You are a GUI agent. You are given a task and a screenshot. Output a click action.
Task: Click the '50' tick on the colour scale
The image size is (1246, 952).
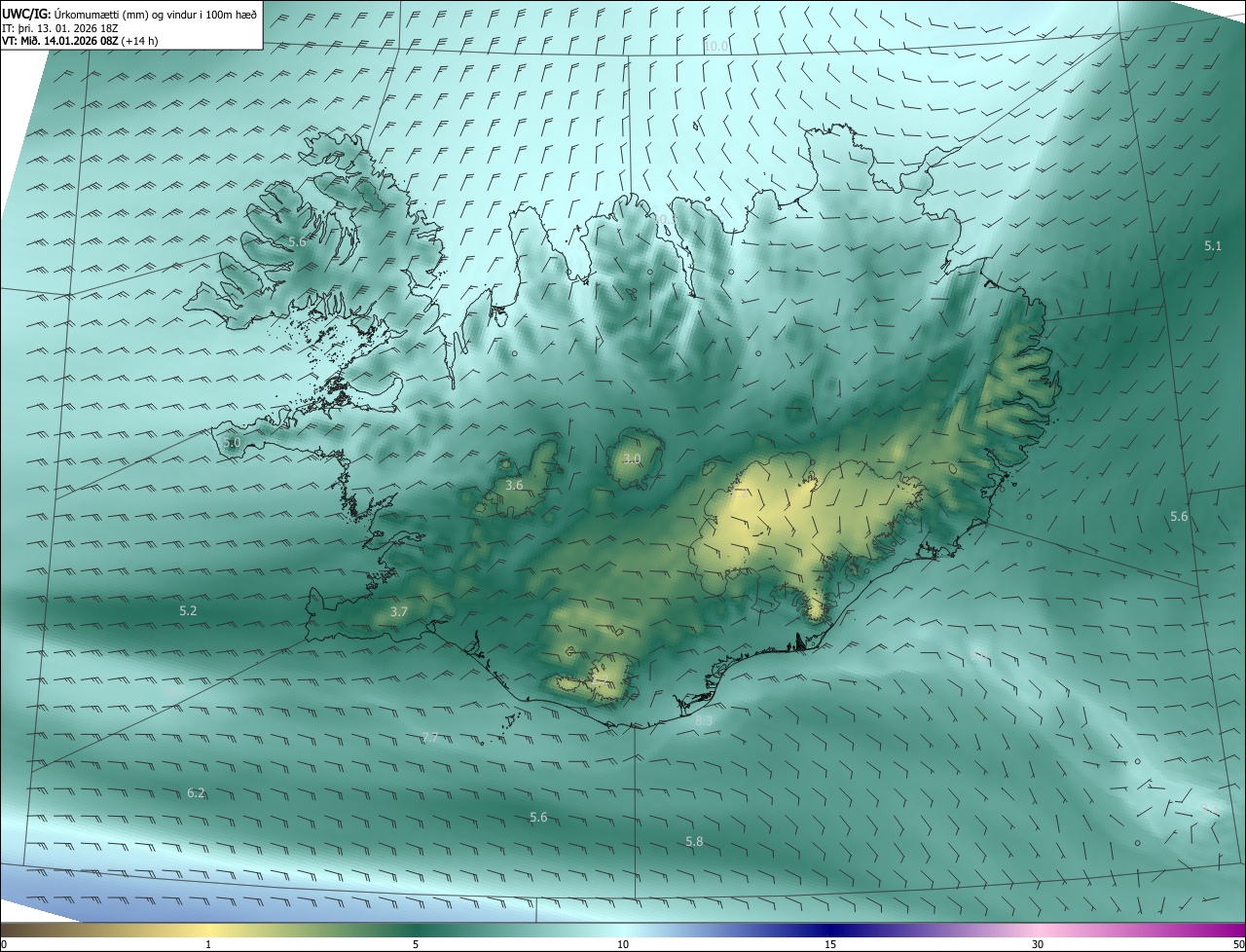pos(1238,945)
